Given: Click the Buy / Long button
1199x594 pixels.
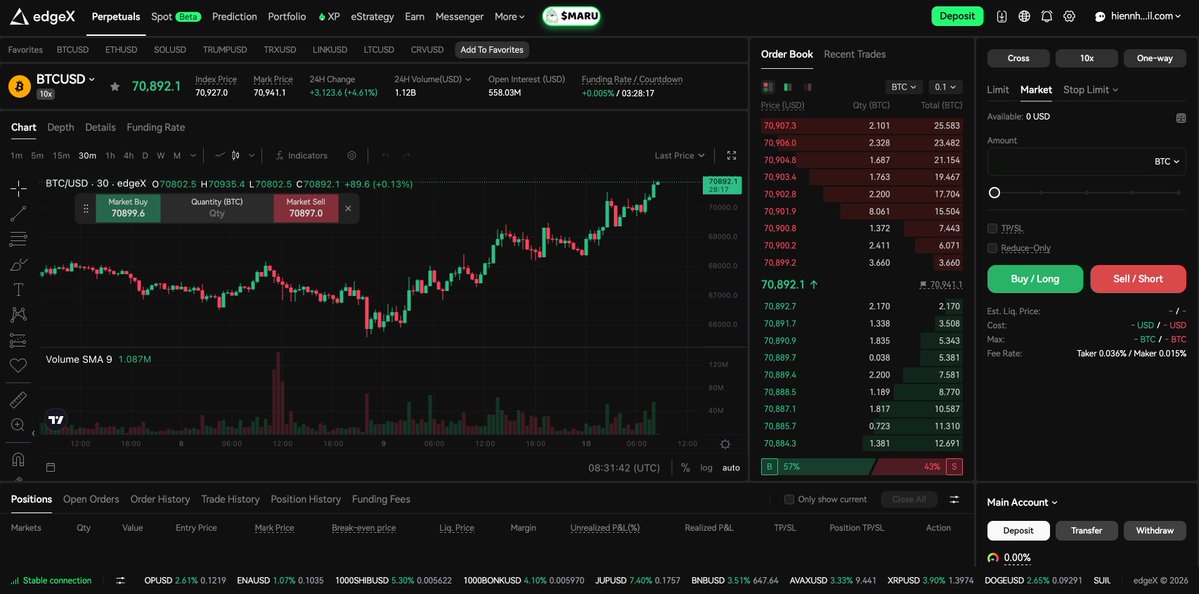Looking at the screenshot, I should 1035,279.
